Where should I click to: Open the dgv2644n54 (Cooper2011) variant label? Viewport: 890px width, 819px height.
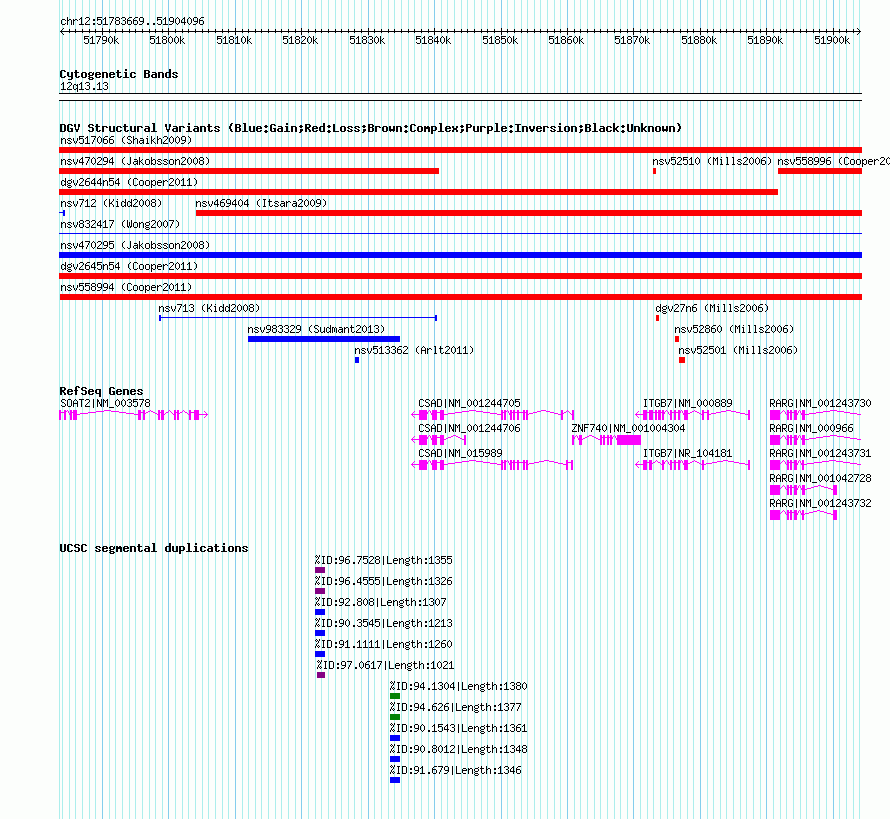point(129,182)
